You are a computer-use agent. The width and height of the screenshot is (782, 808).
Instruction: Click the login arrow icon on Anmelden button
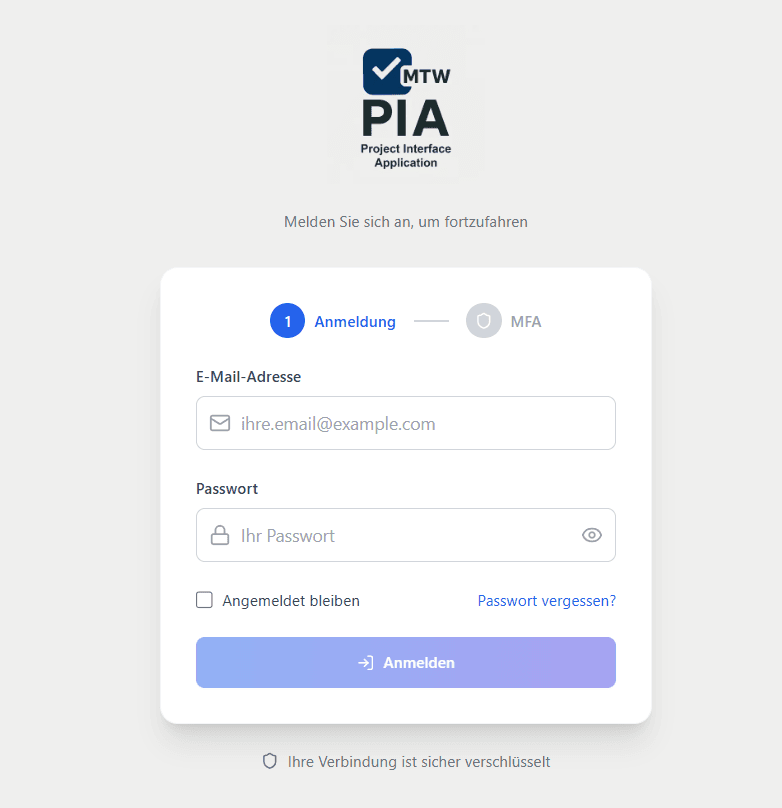click(366, 663)
